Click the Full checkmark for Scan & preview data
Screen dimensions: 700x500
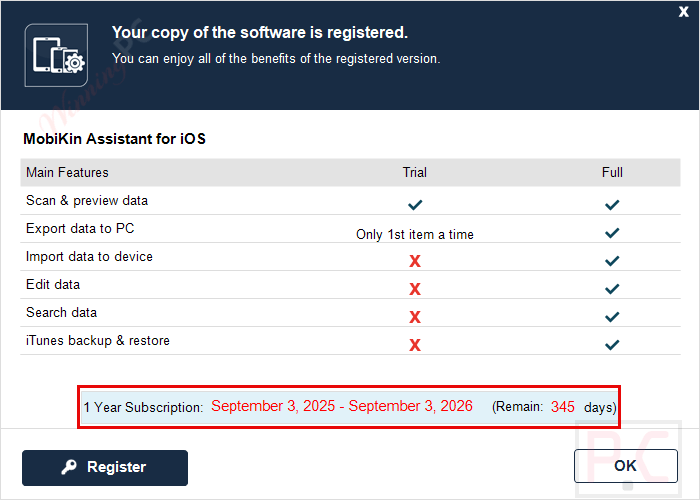(612, 205)
